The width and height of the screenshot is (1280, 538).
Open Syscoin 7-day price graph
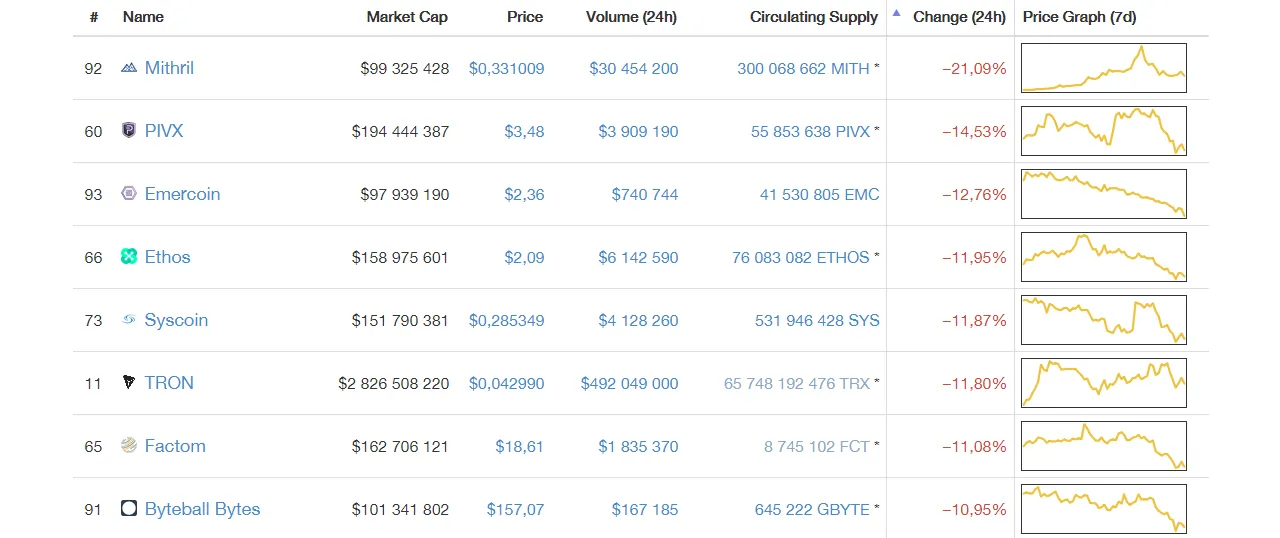click(x=1104, y=320)
